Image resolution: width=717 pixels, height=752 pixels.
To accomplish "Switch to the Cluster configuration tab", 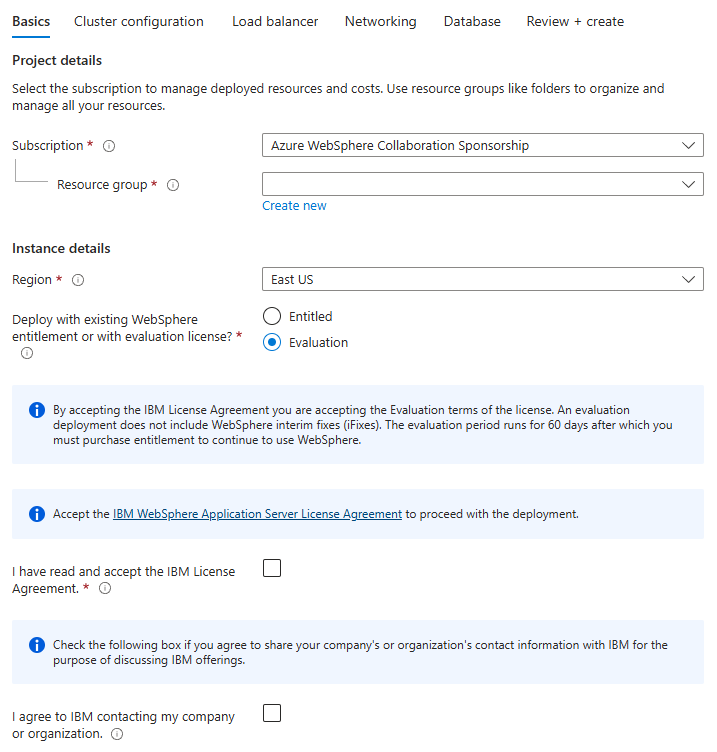I will 139,21.
